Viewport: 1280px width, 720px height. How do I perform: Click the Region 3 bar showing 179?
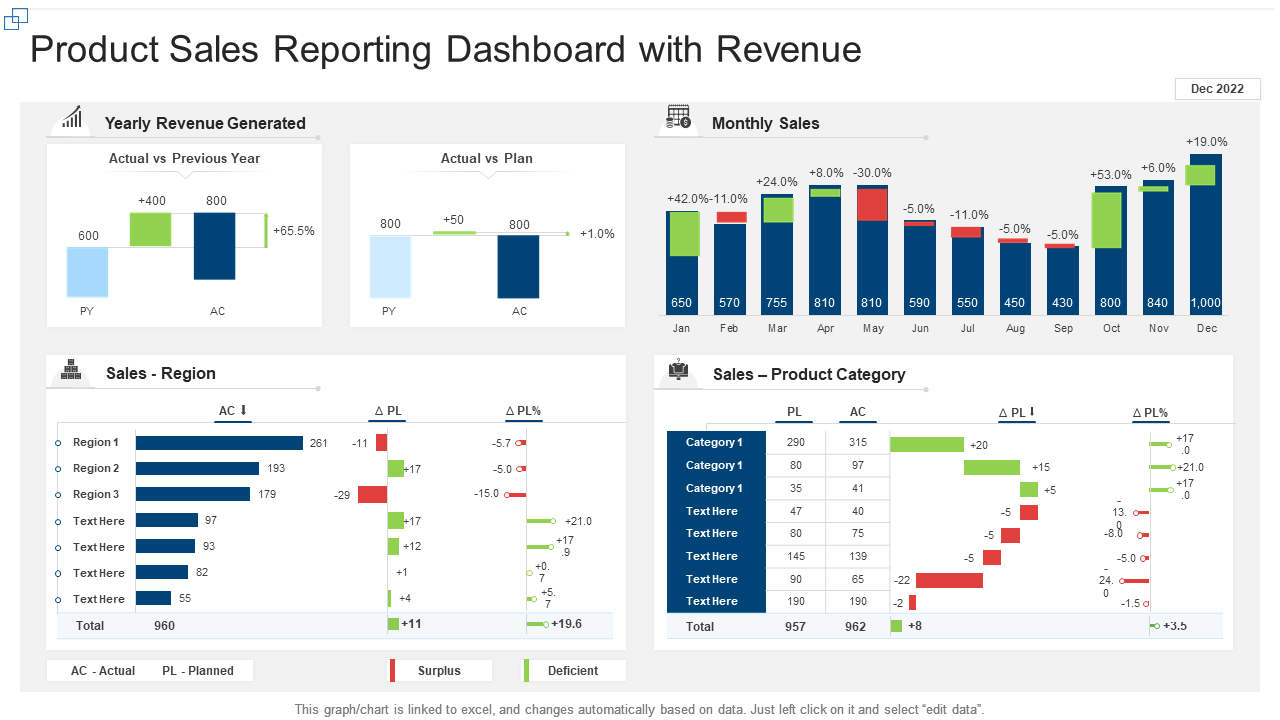click(x=193, y=494)
